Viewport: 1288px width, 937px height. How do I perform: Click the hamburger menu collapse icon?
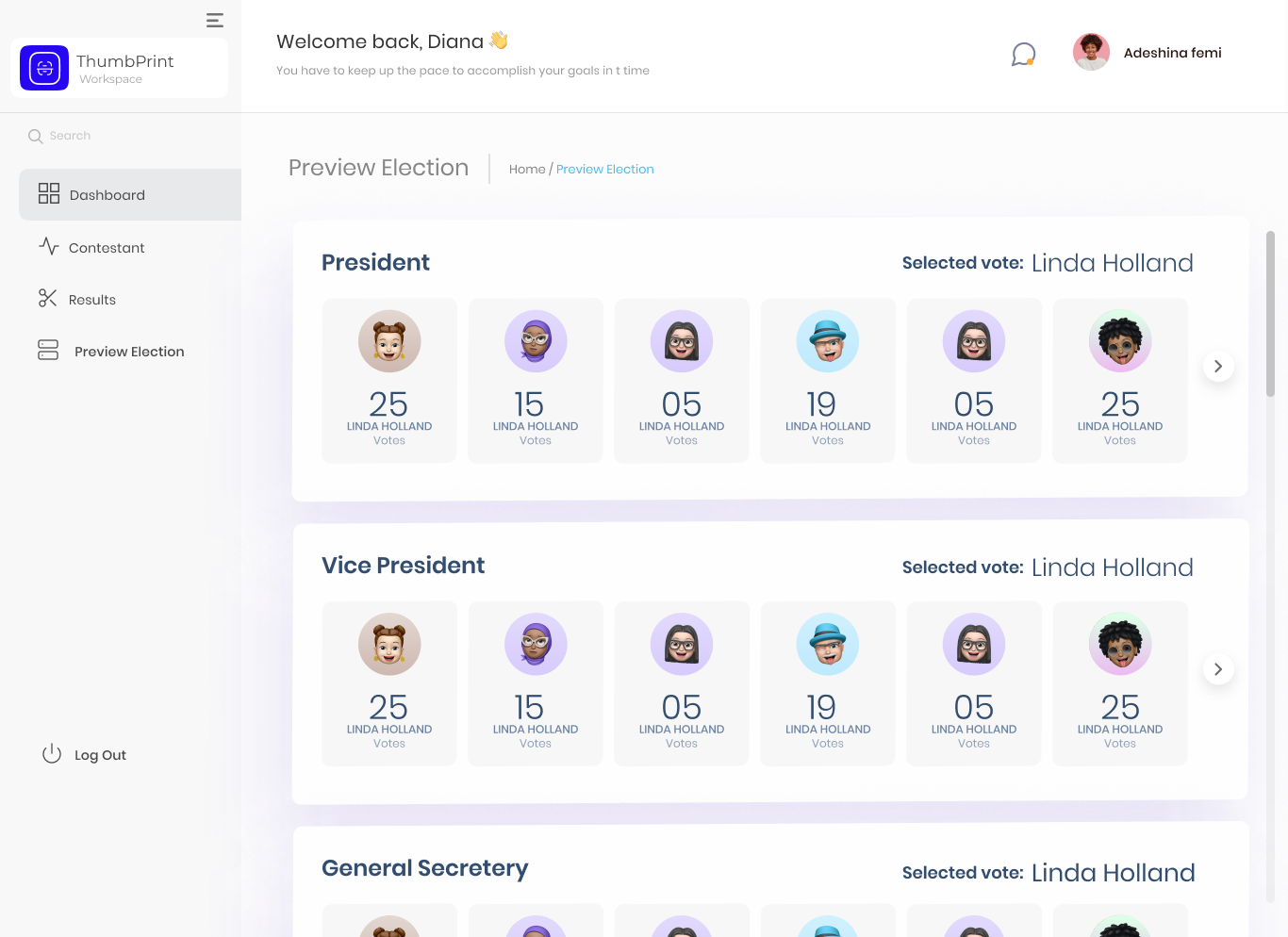pos(215,20)
